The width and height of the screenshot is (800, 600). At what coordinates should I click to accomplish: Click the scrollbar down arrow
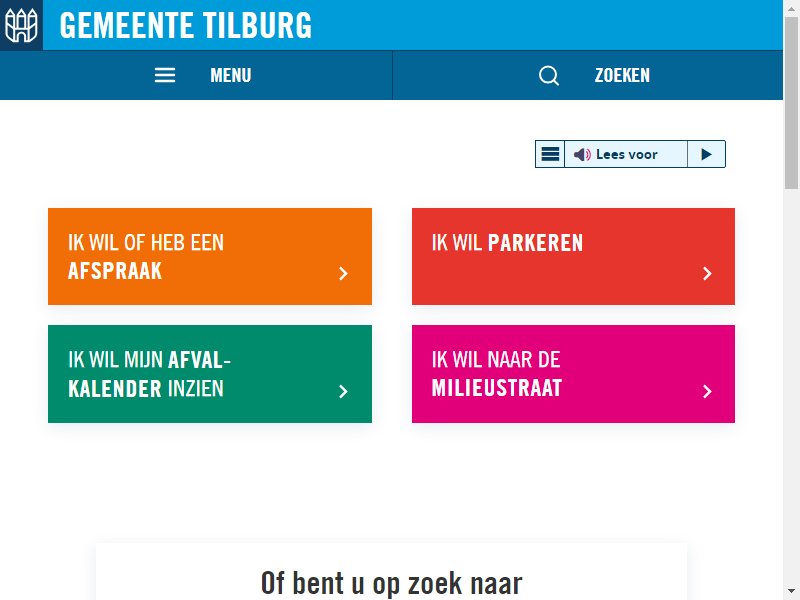pyautogui.click(x=791, y=591)
